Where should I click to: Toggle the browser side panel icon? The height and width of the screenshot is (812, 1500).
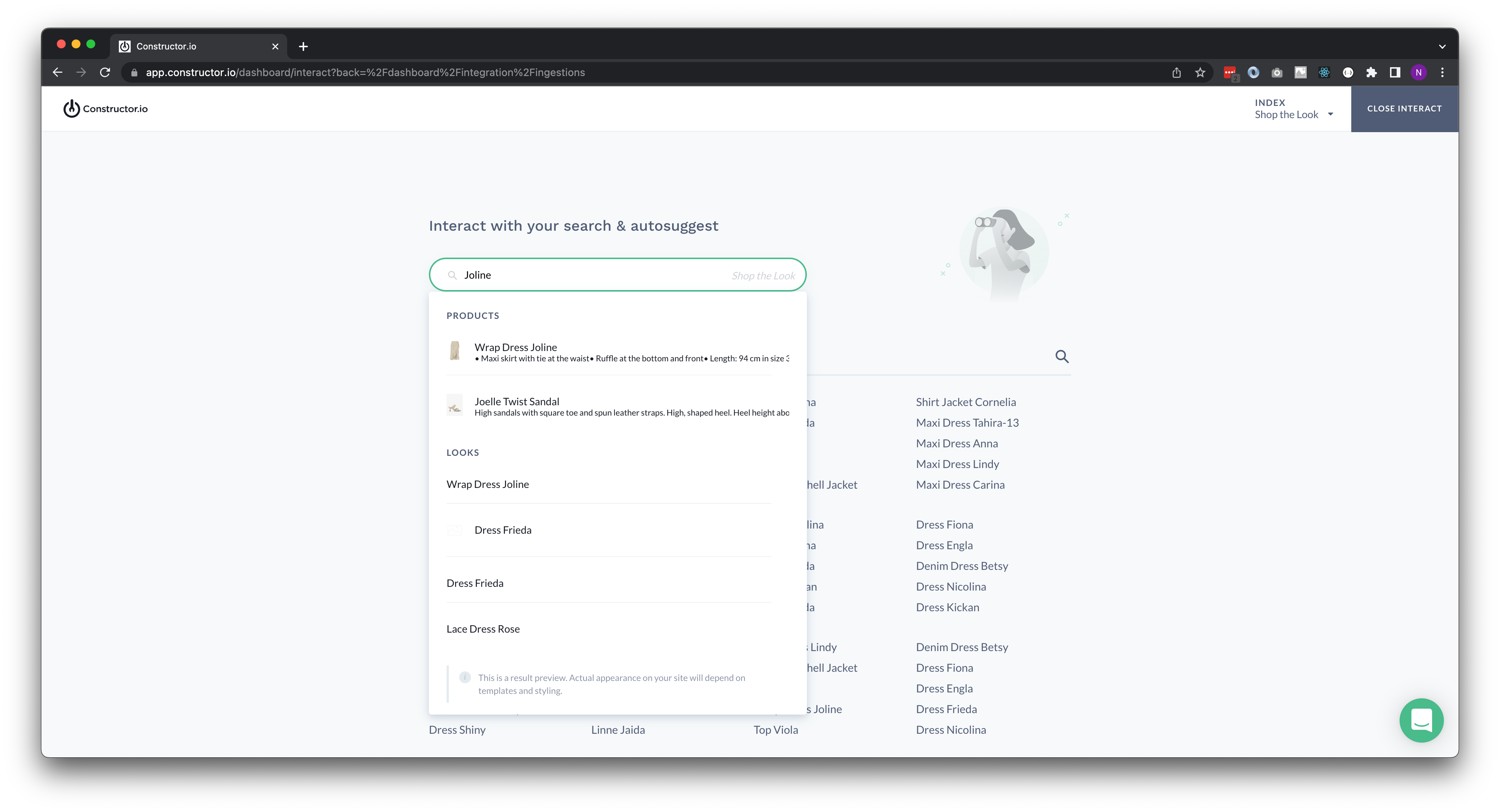point(1394,73)
